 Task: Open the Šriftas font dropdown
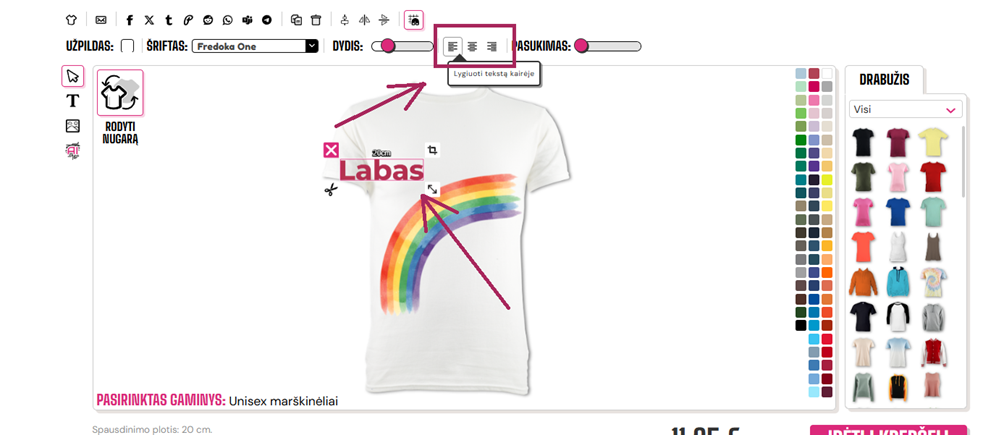255,46
